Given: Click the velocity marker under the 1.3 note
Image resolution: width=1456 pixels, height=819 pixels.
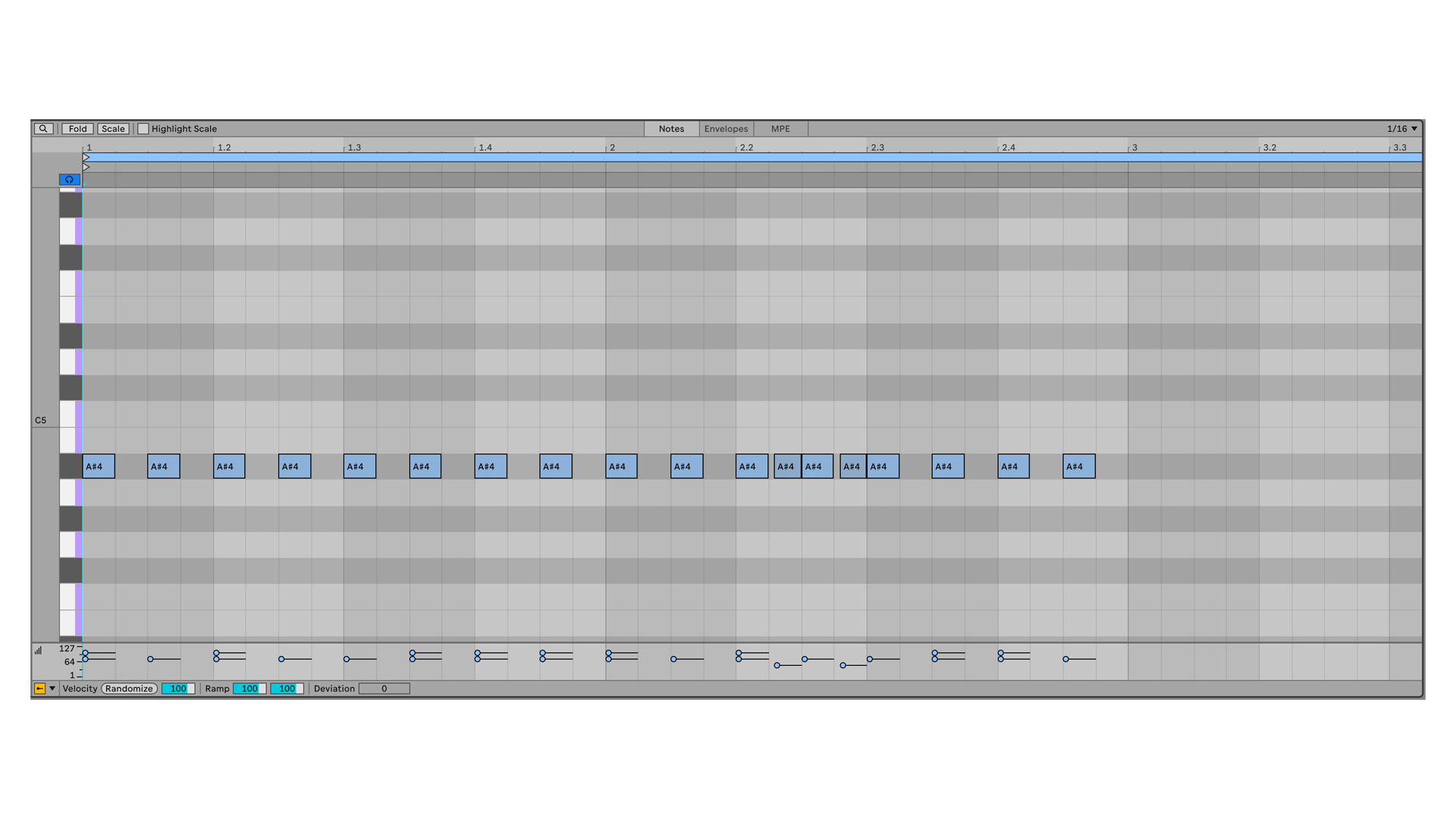Looking at the screenshot, I should [x=347, y=659].
